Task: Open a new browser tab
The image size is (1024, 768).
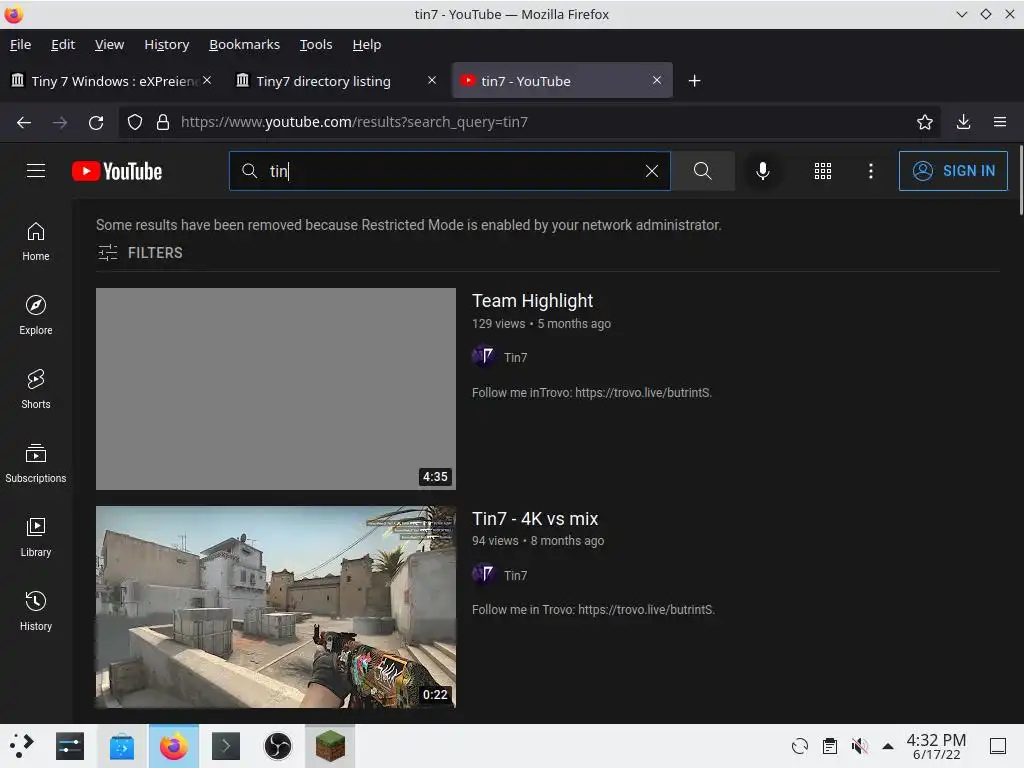Action: [x=695, y=80]
